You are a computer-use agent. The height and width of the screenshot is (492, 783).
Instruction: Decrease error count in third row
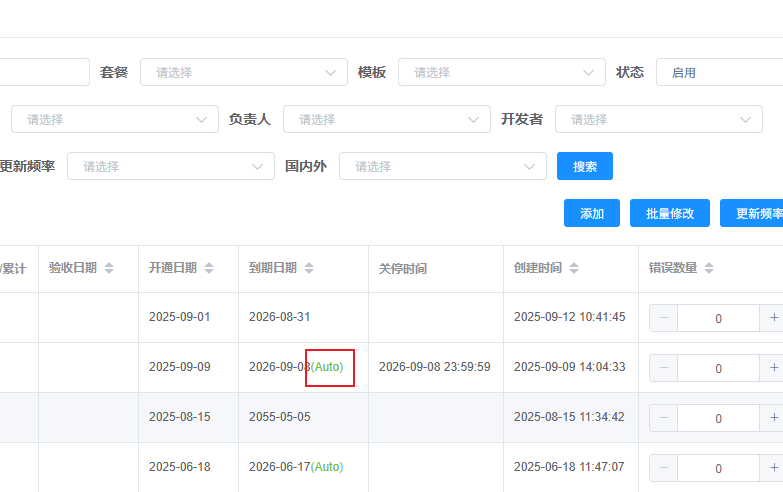click(663, 418)
